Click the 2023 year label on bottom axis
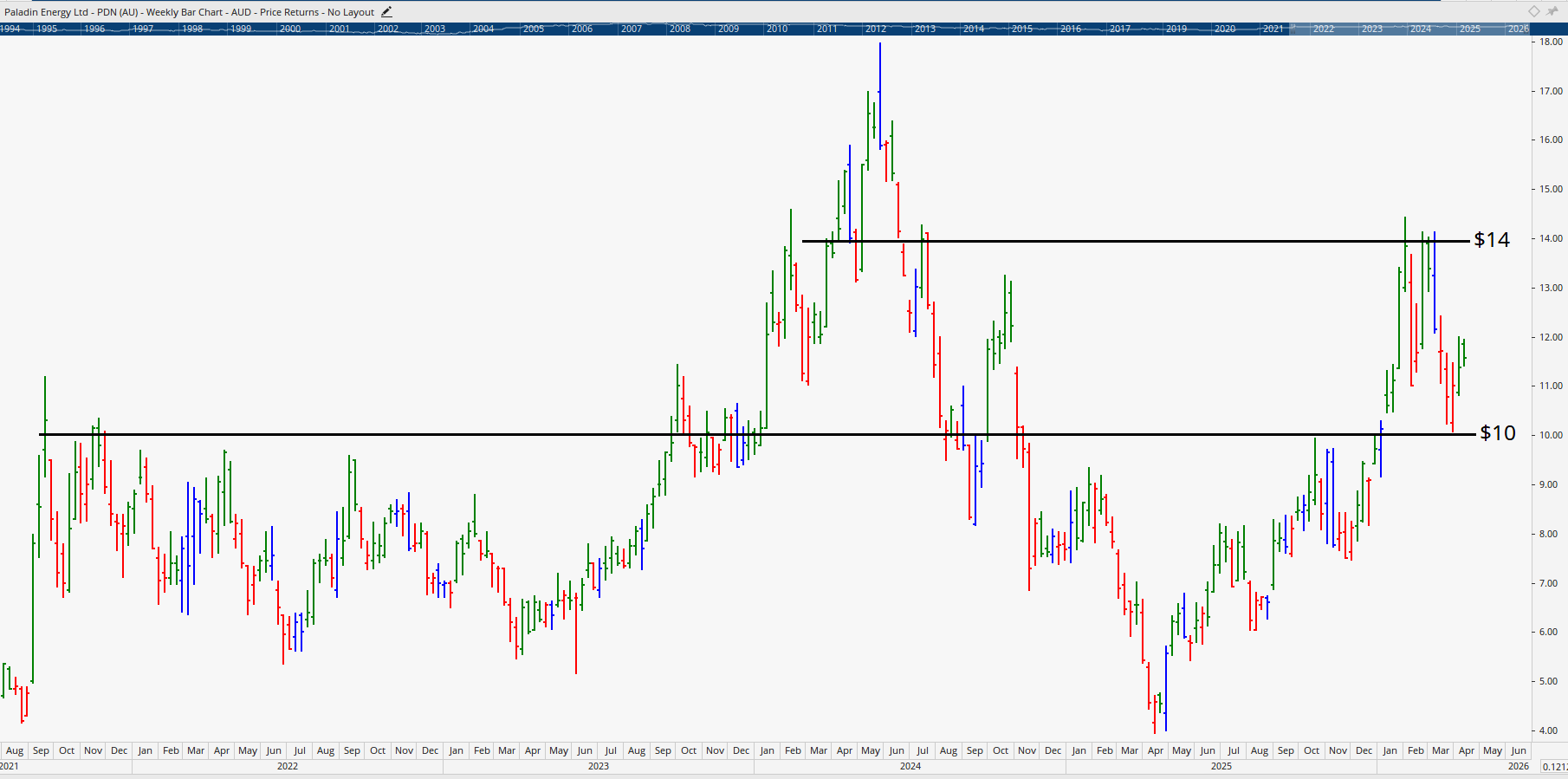 598,766
